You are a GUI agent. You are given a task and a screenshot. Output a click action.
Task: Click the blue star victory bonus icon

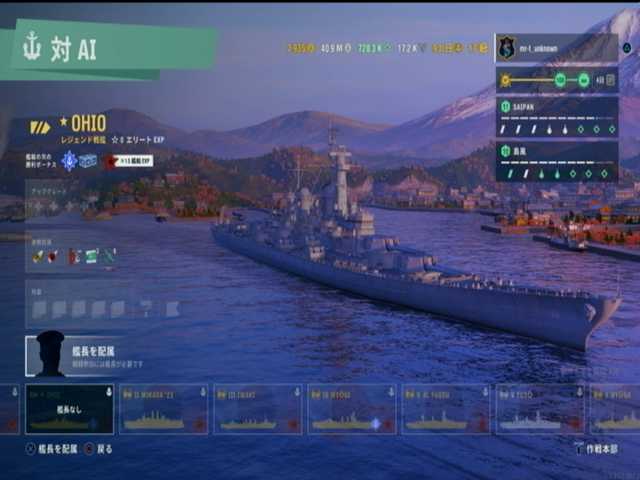pyautogui.click(x=69, y=161)
